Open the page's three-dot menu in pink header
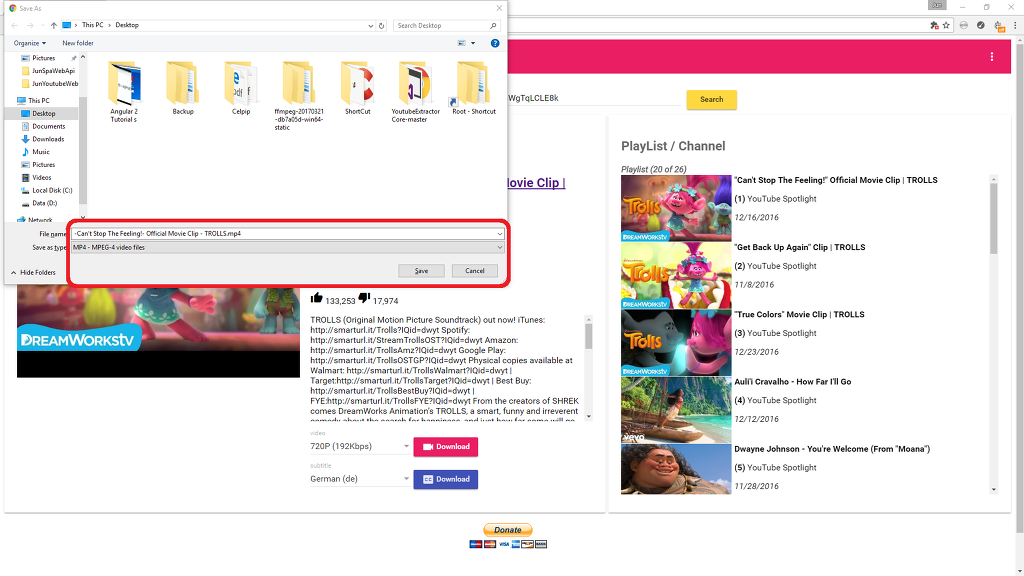Image resolution: width=1024 pixels, height=576 pixels. pyautogui.click(x=992, y=57)
